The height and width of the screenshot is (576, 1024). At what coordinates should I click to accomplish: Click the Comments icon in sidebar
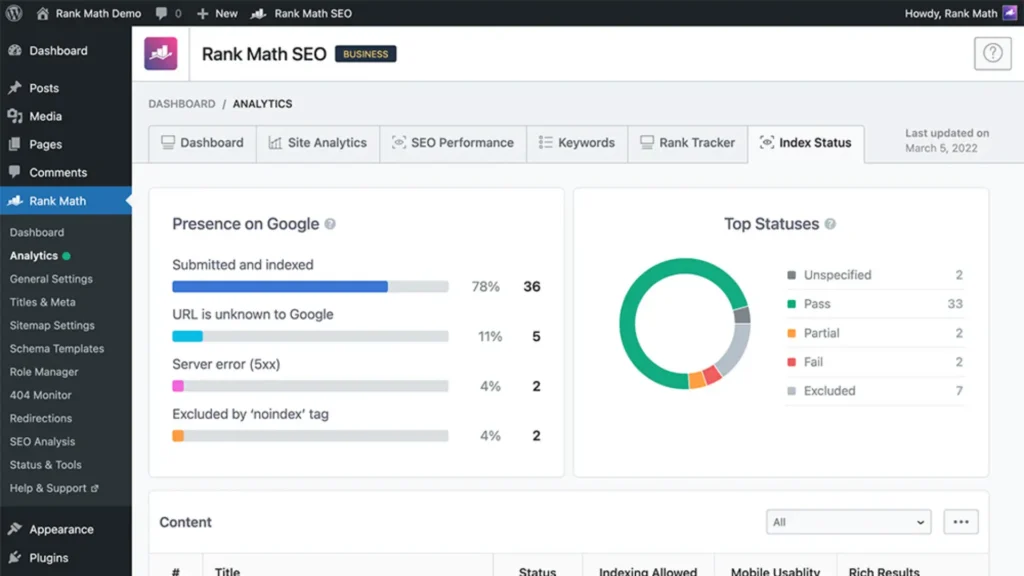click(15, 172)
